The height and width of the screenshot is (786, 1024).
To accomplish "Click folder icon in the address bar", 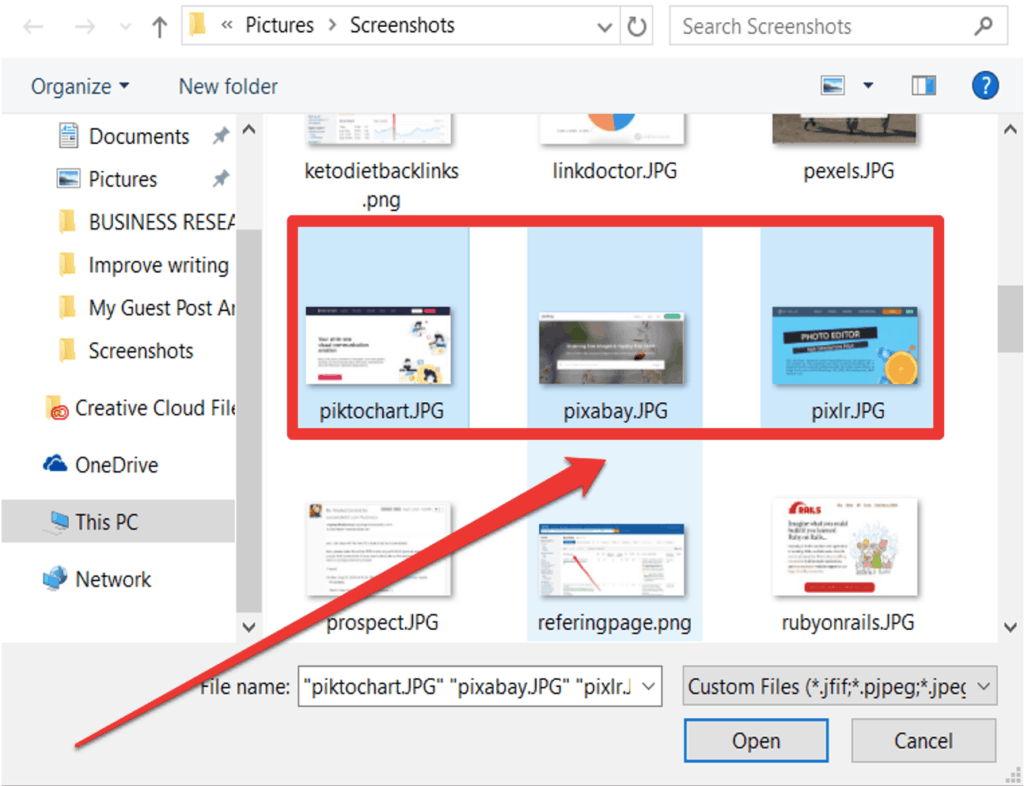I will click(197, 25).
